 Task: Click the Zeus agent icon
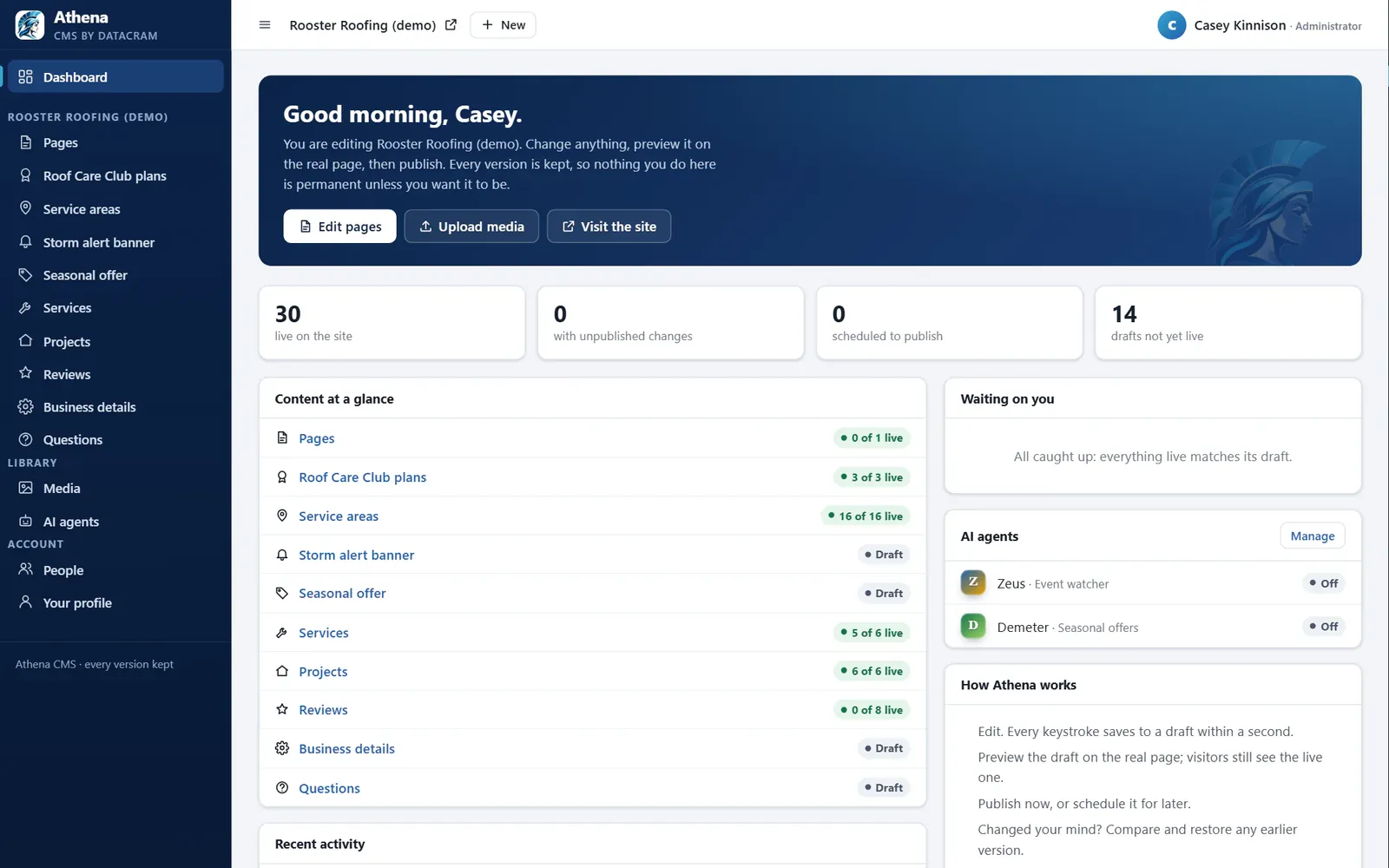[973, 582]
